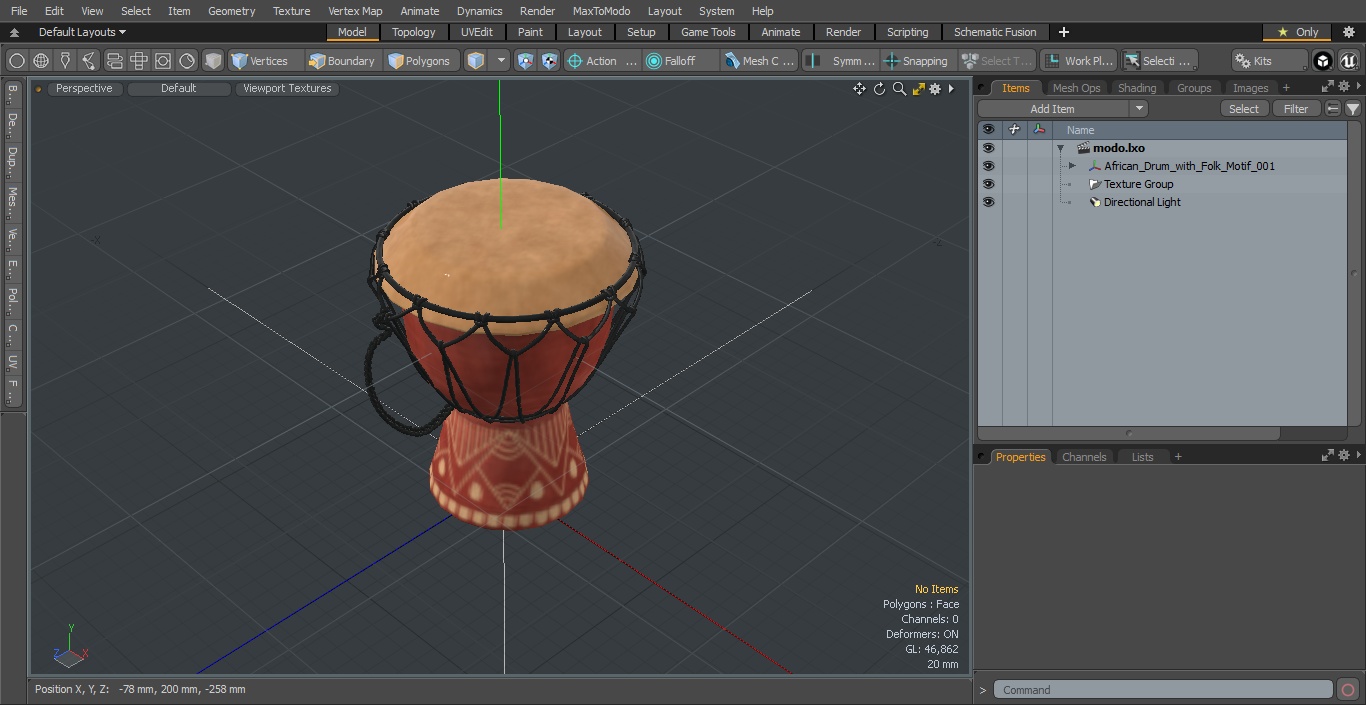This screenshot has width=1366, height=705.
Task: Click the pen-shaped tool icon
Action: click(x=65, y=61)
